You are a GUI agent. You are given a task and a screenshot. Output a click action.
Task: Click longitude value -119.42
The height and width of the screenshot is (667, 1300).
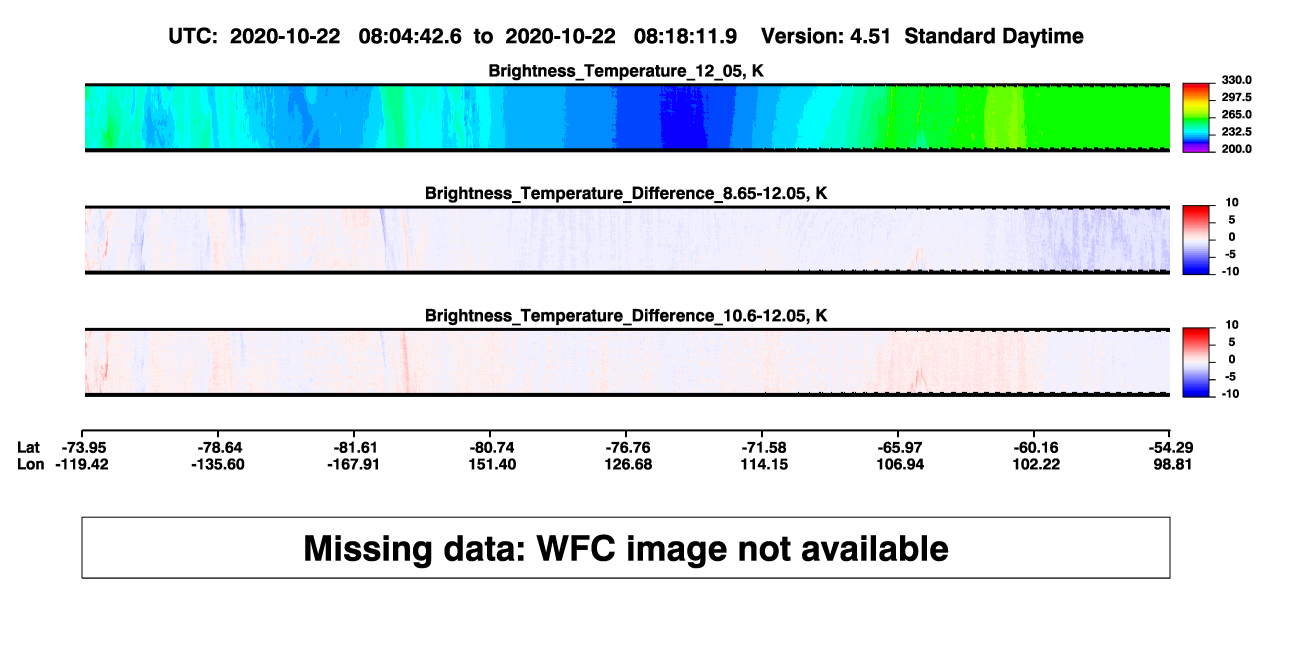(82, 464)
